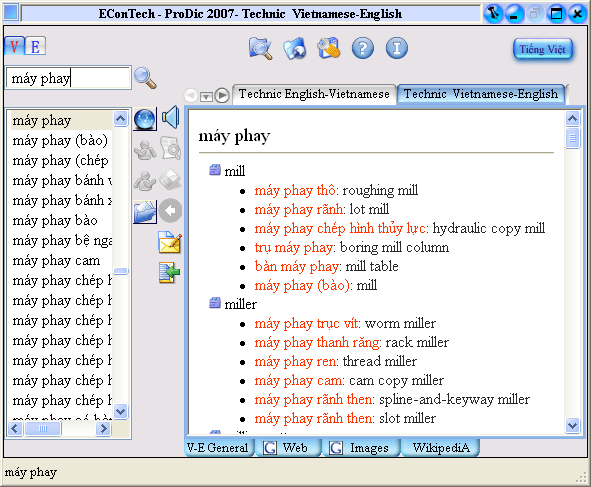Open the info icon in toolbar
Screen dimensions: 591x487
coord(397,48)
